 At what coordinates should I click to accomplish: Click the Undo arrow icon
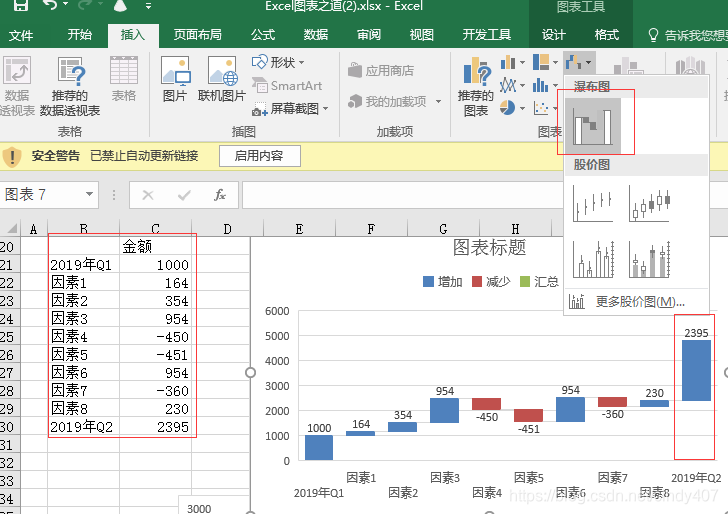(49, 5)
